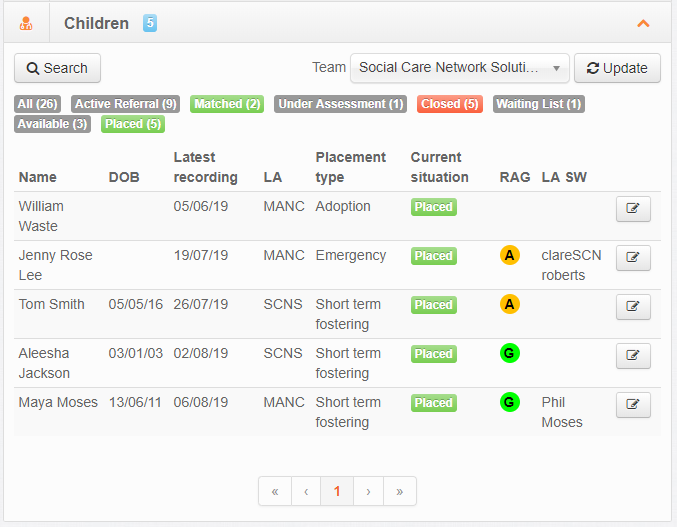Viewport: 677px width, 527px height.
Task: Click the Latest recording column header
Action: coord(206,167)
